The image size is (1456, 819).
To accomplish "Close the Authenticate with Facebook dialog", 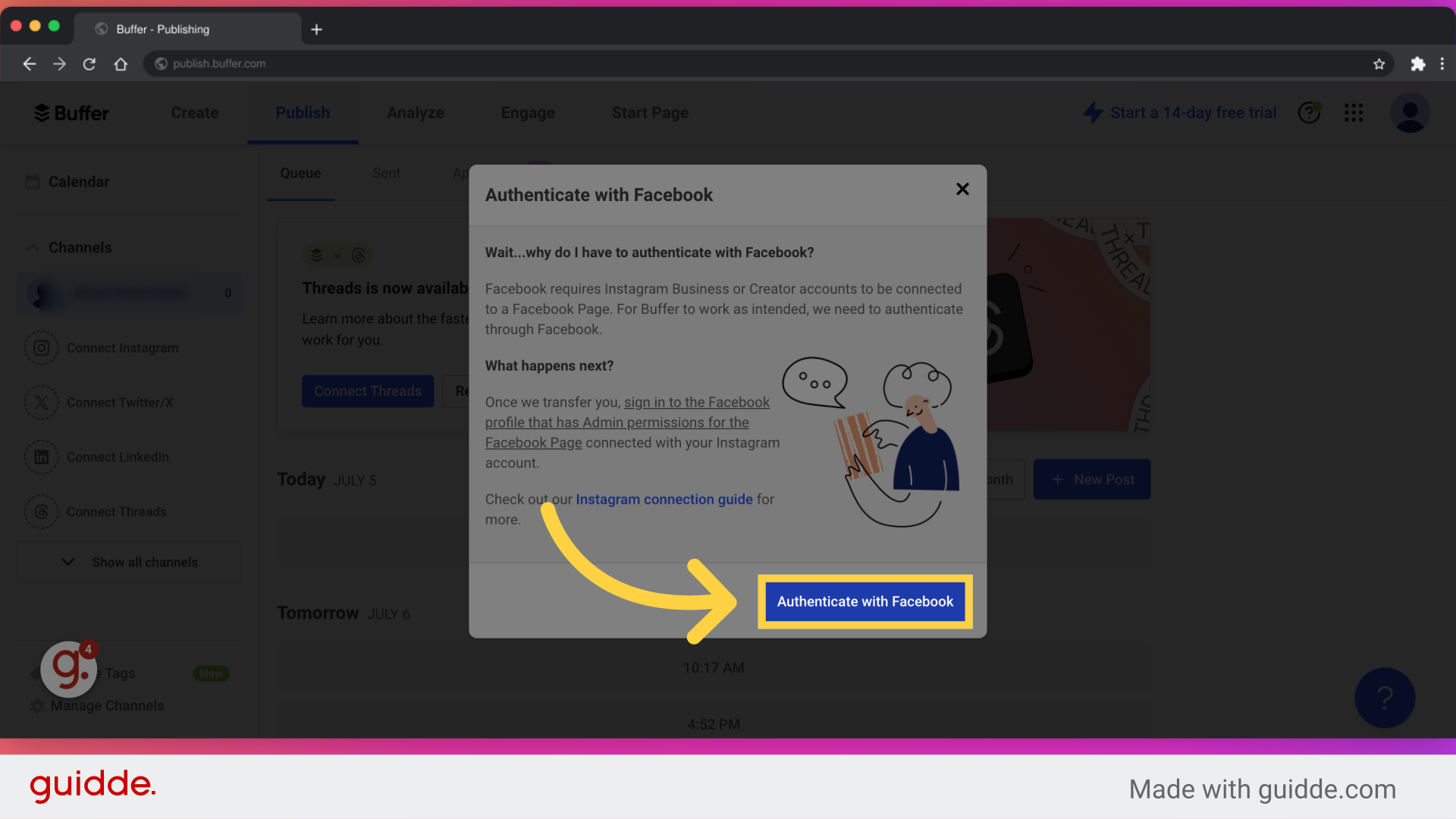I will pos(962,189).
